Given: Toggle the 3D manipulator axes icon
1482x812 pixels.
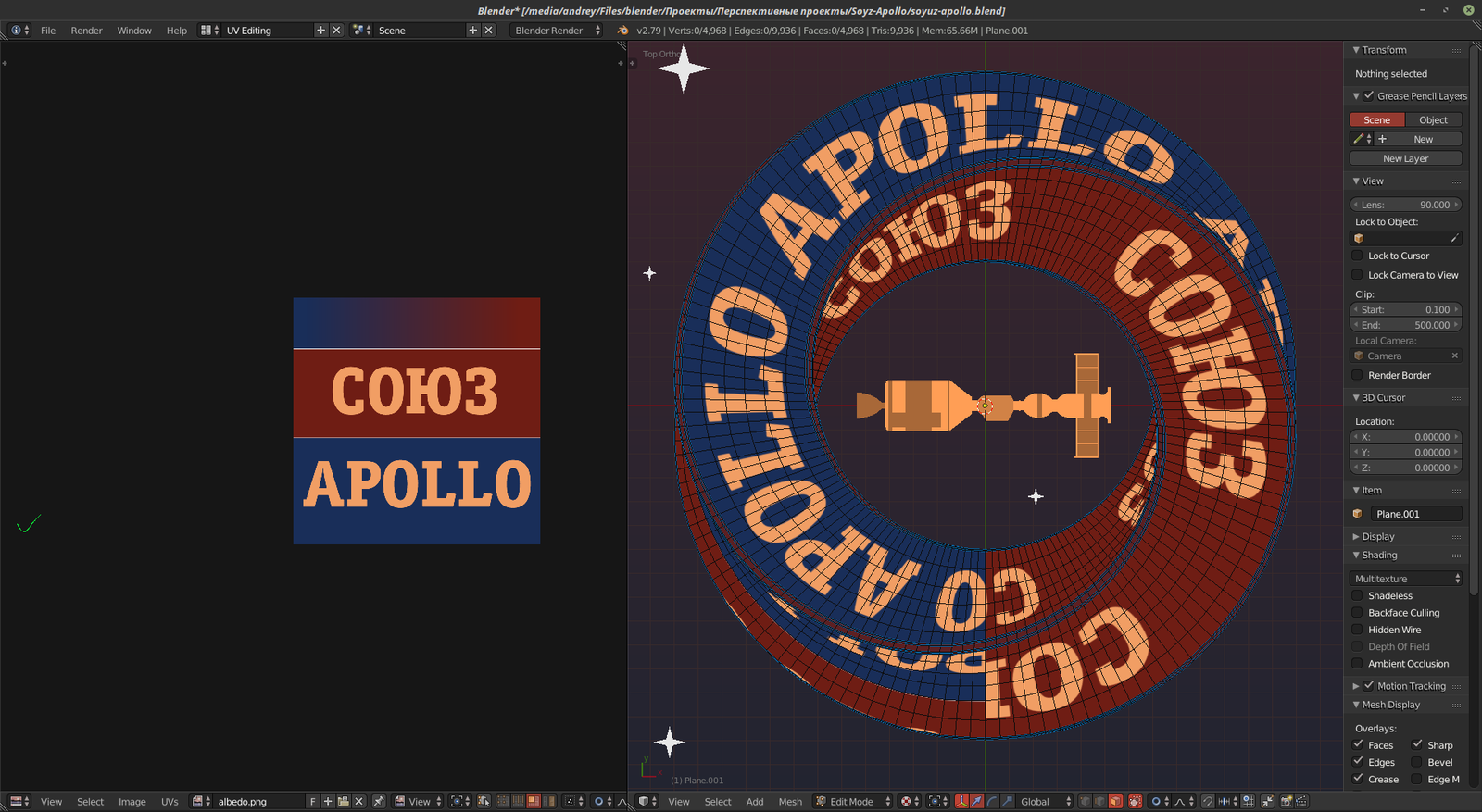Looking at the screenshot, I should point(961,802).
